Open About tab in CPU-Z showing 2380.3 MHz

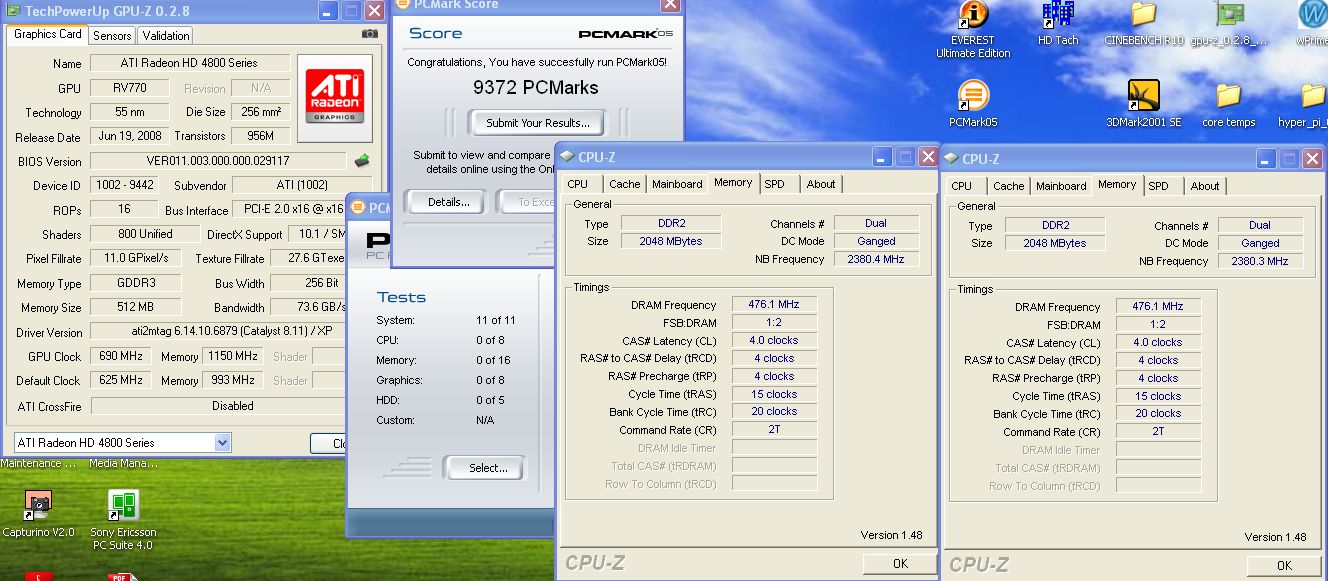(1205, 186)
